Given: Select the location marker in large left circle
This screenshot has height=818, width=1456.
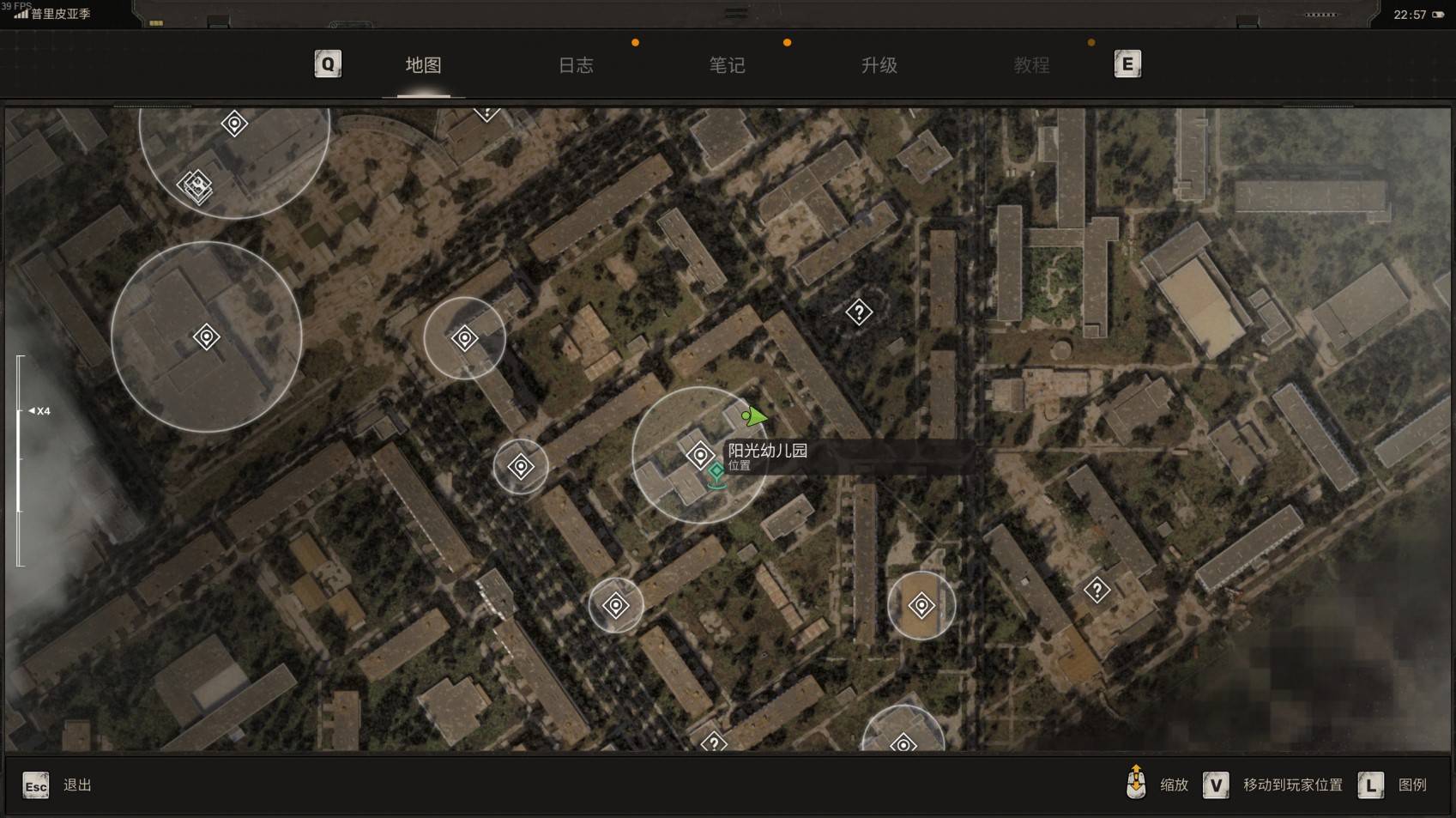Looking at the screenshot, I should click(x=206, y=336).
